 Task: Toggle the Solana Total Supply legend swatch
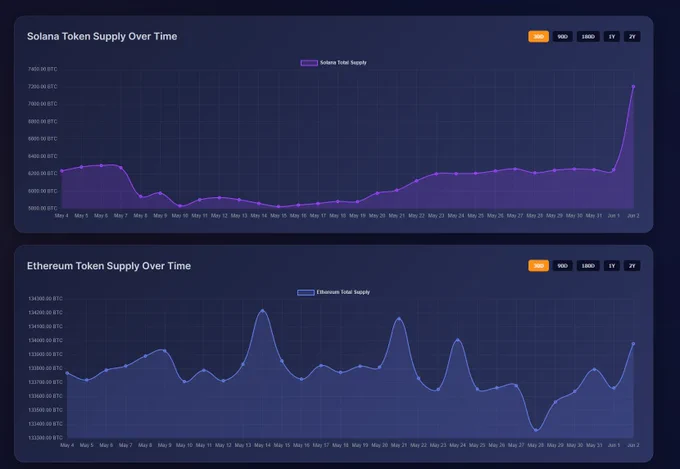(309, 63)
